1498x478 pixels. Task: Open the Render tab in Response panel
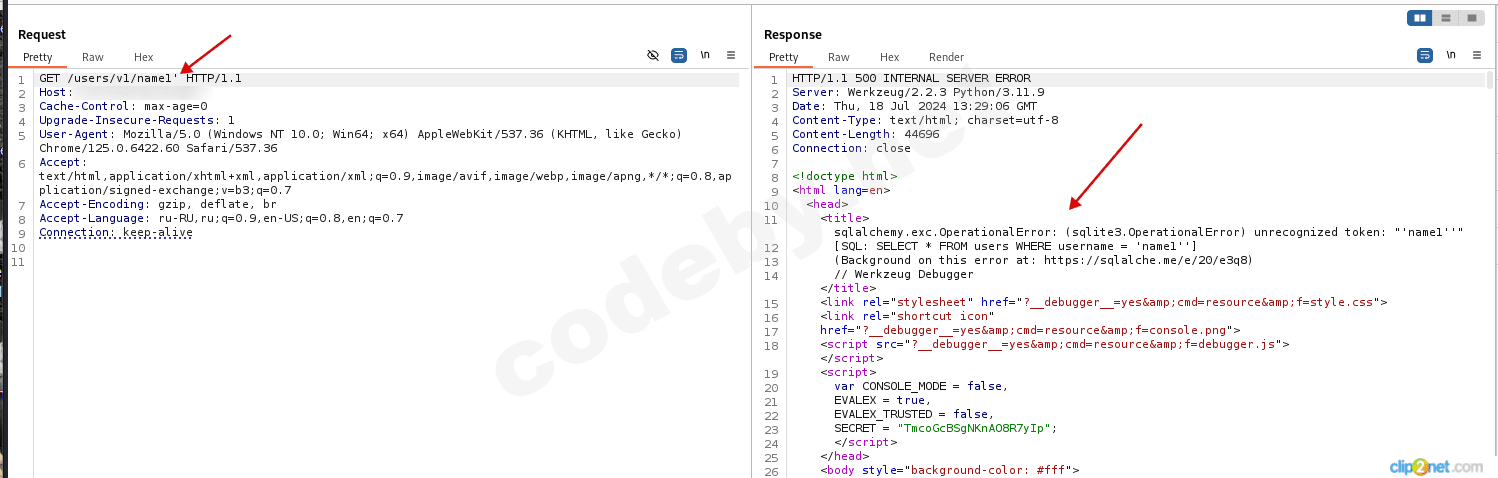tap(946, 57)
